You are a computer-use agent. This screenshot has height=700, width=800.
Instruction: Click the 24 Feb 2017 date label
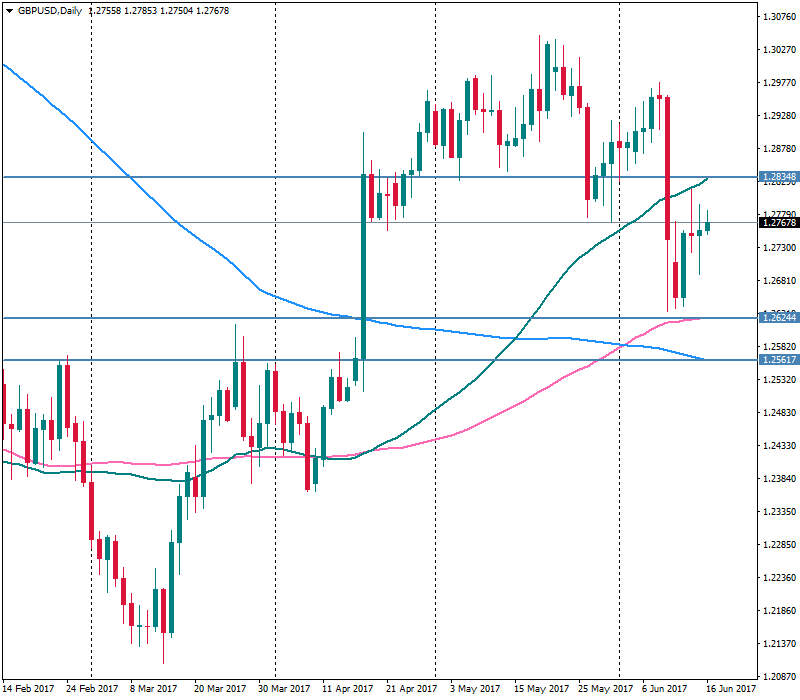[x=92, y=689]
